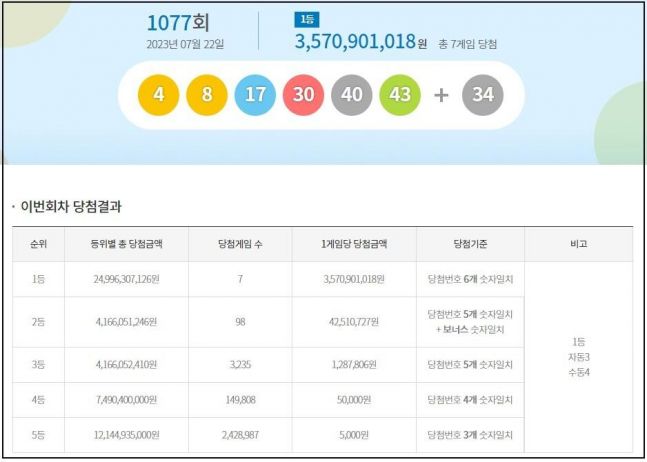
Task: Select the bonus number 34 ball
Action: 483,95
